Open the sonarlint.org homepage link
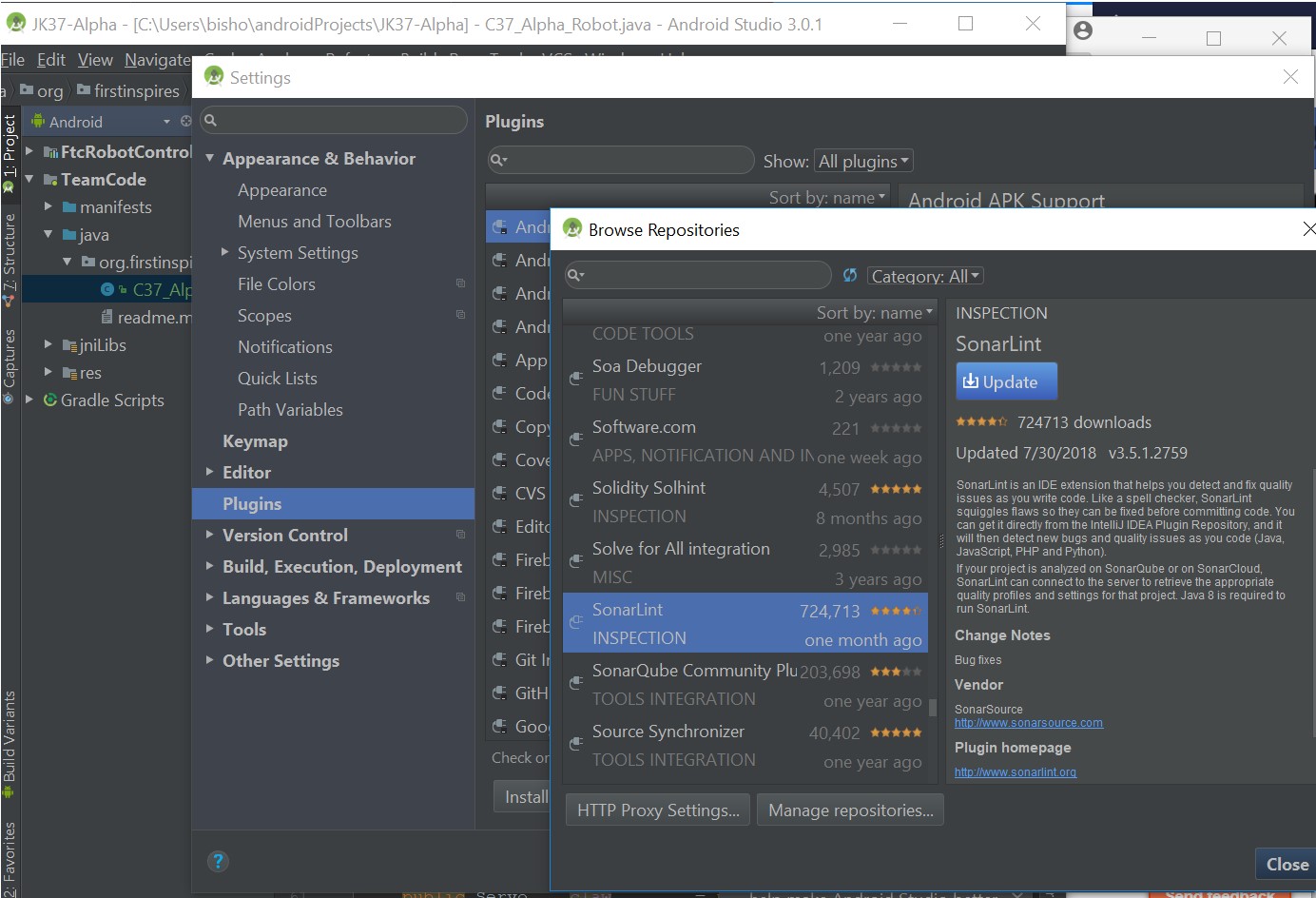 [x=1016, y=772]
